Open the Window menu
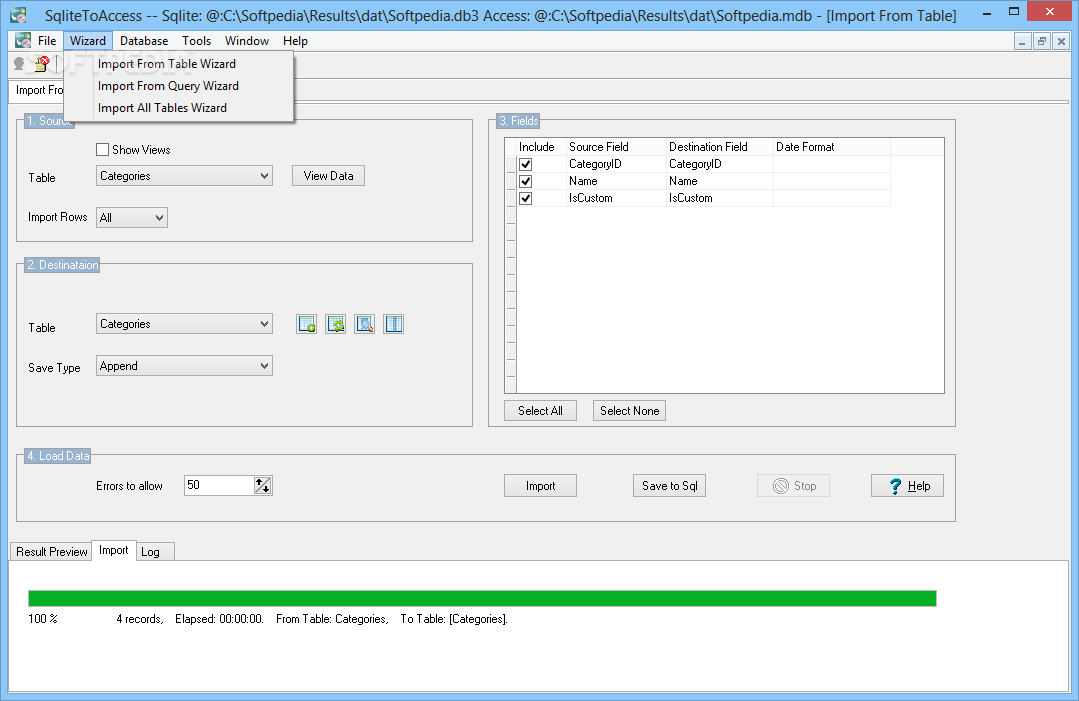The image size is (1079, 701). coord(246,41)
